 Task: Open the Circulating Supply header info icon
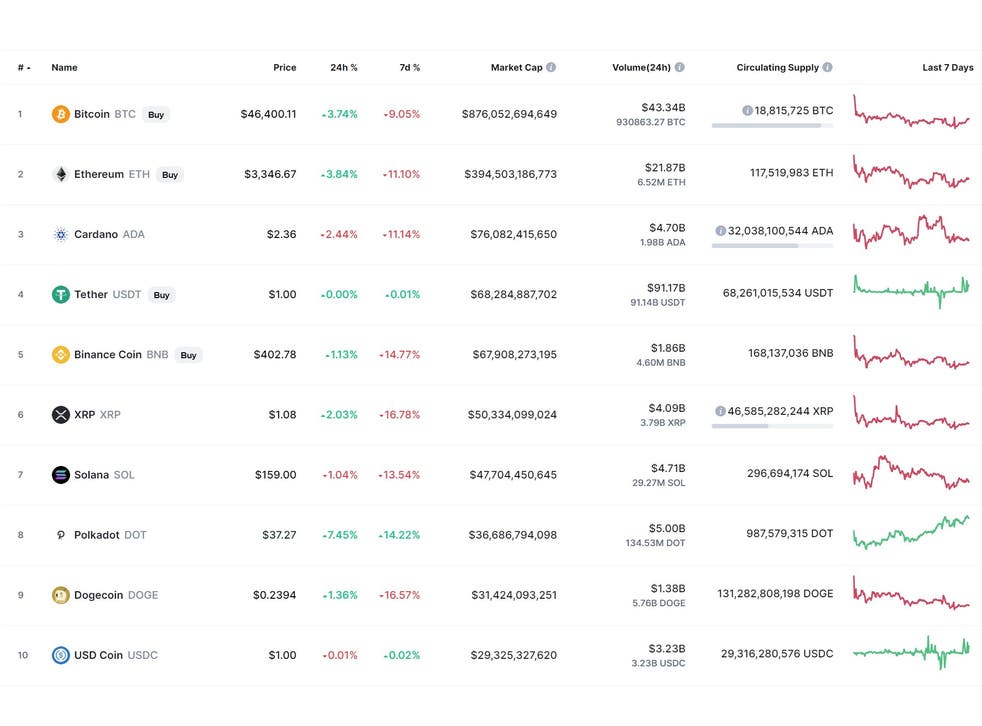click(827, 67)
